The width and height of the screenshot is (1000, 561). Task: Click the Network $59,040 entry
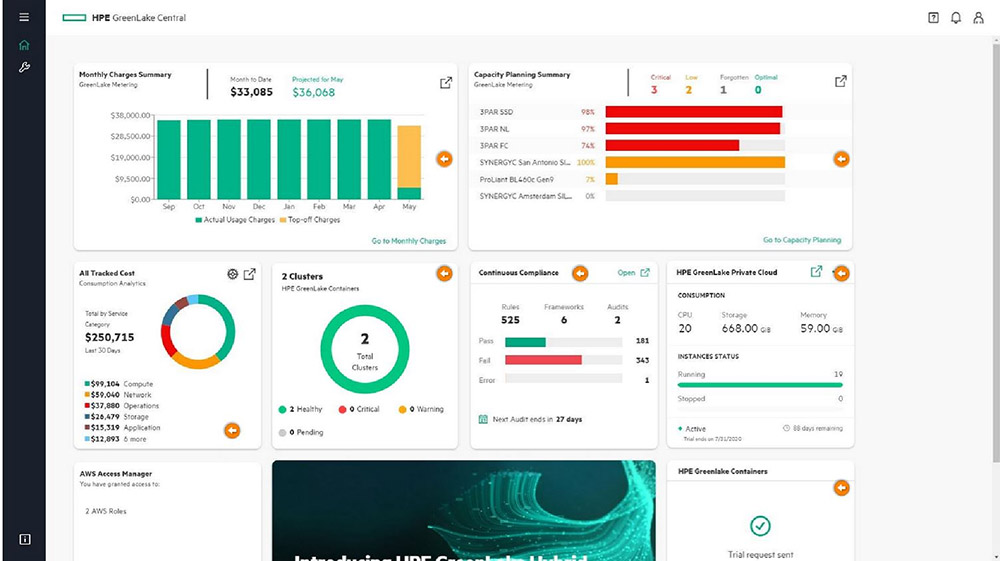pos(118,395)
